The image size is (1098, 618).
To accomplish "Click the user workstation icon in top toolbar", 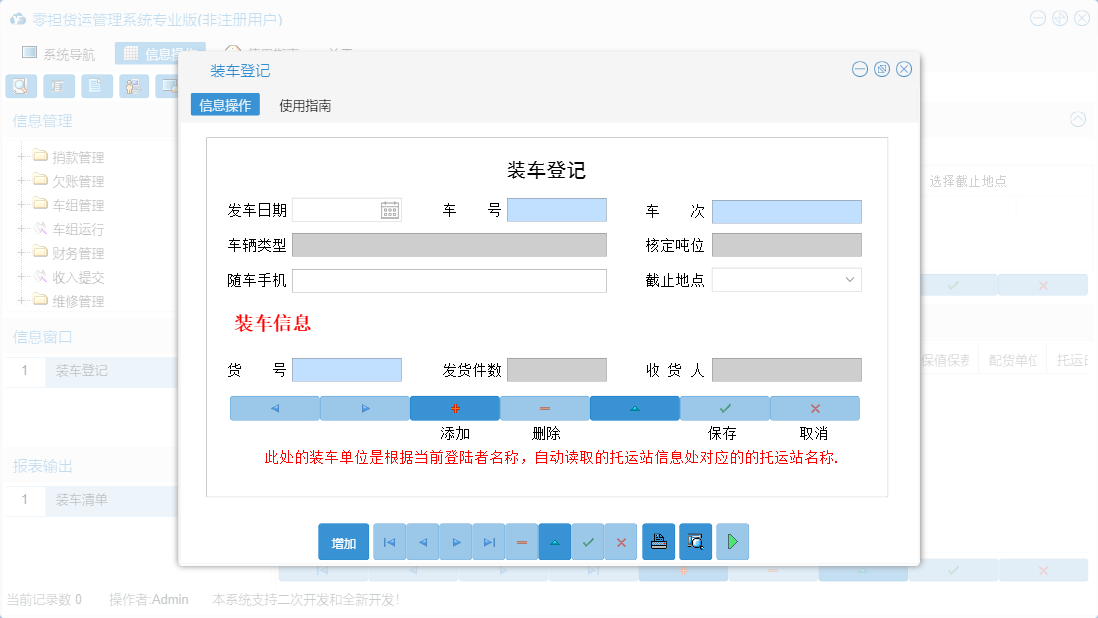I will (134, 86).
